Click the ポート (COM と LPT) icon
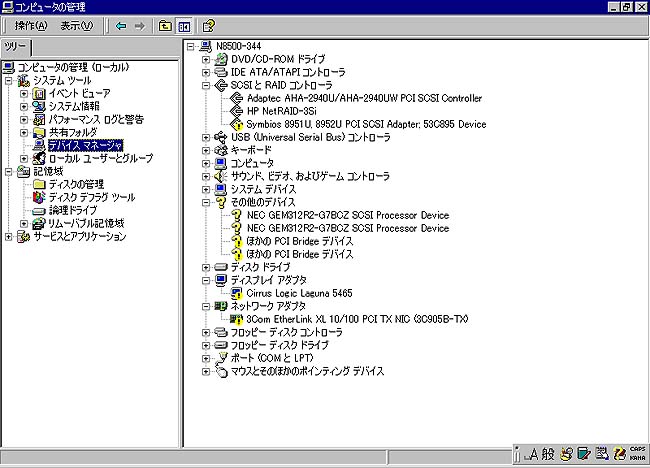The width and height of the screenshot is (650, 468). (x=221, y=358)
